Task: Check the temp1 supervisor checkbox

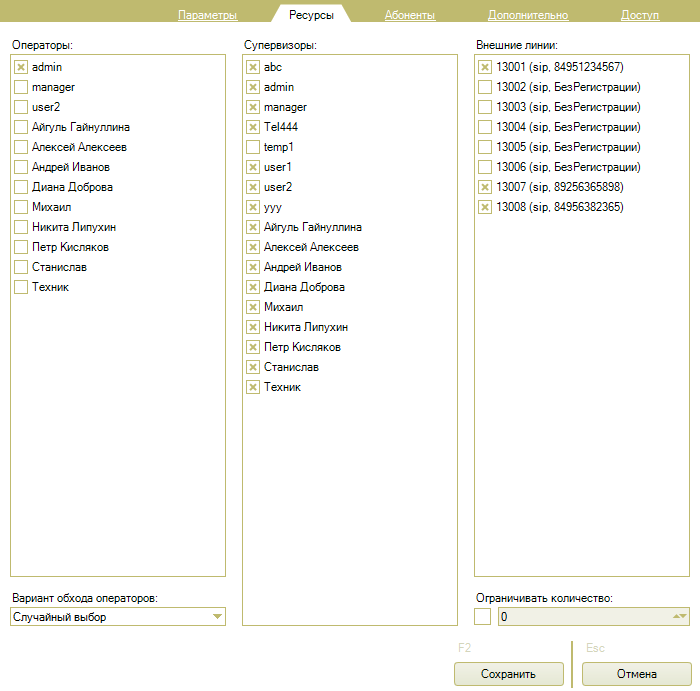Action: (x=253, y=147)
